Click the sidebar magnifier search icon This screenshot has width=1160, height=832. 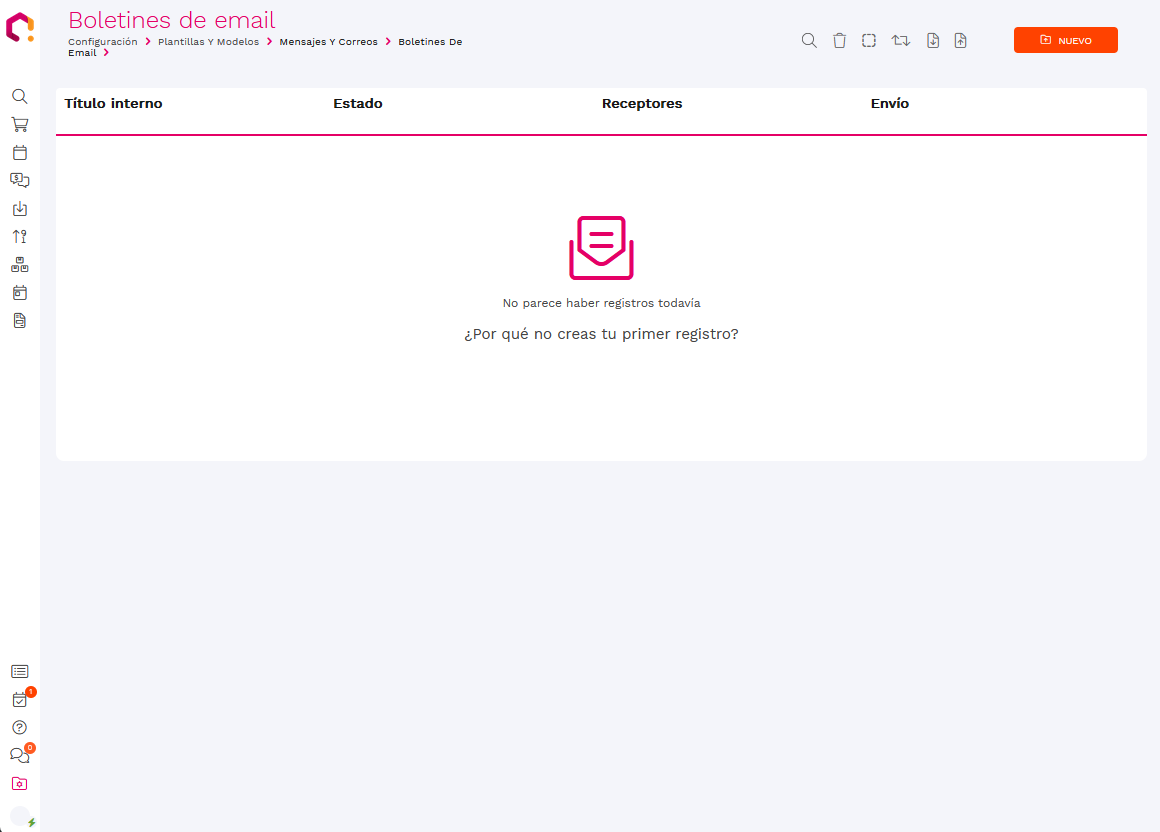[x=19, y=97]
